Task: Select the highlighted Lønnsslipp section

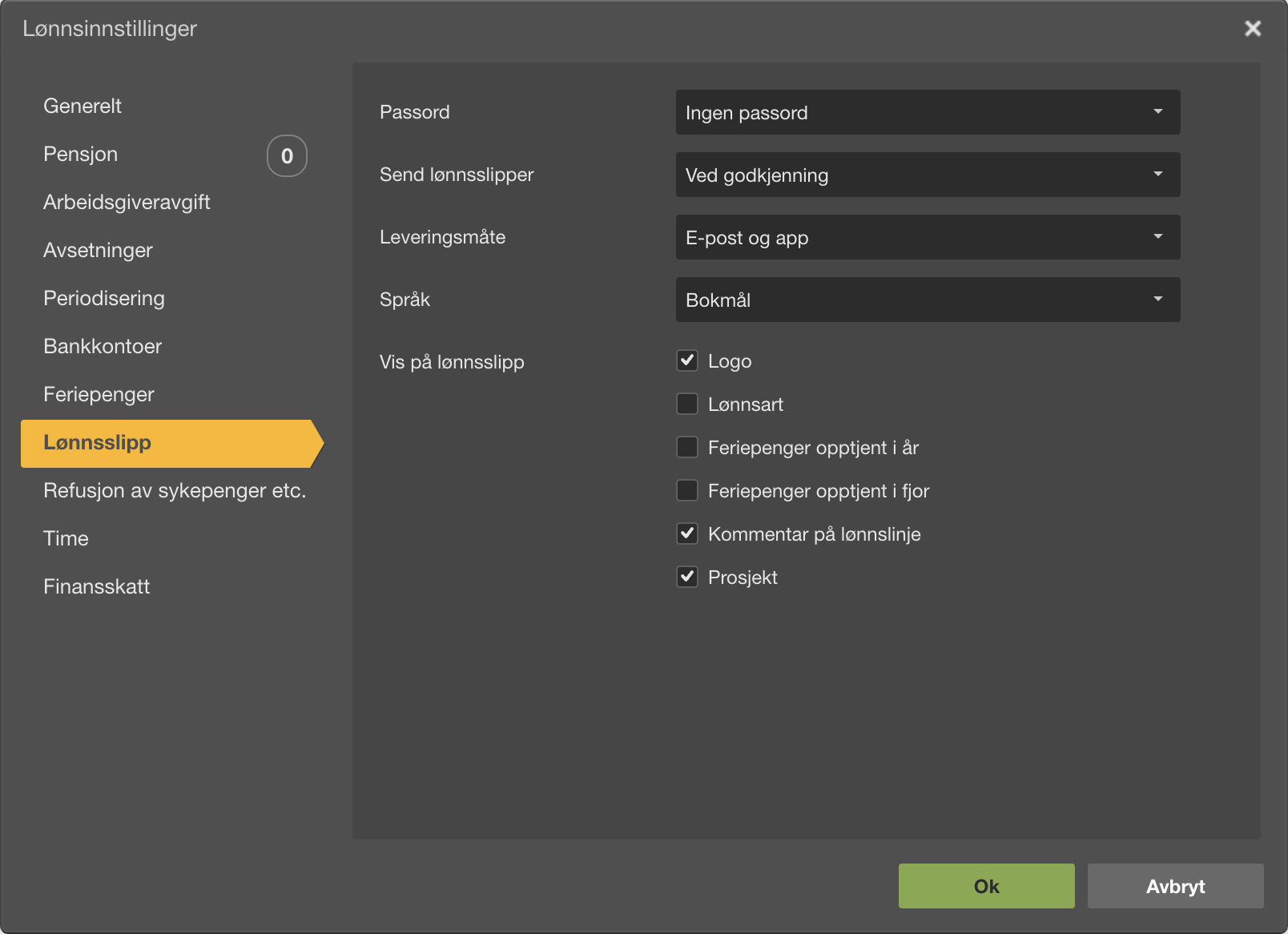Action: pyautogui.click(x=172, y=443)
